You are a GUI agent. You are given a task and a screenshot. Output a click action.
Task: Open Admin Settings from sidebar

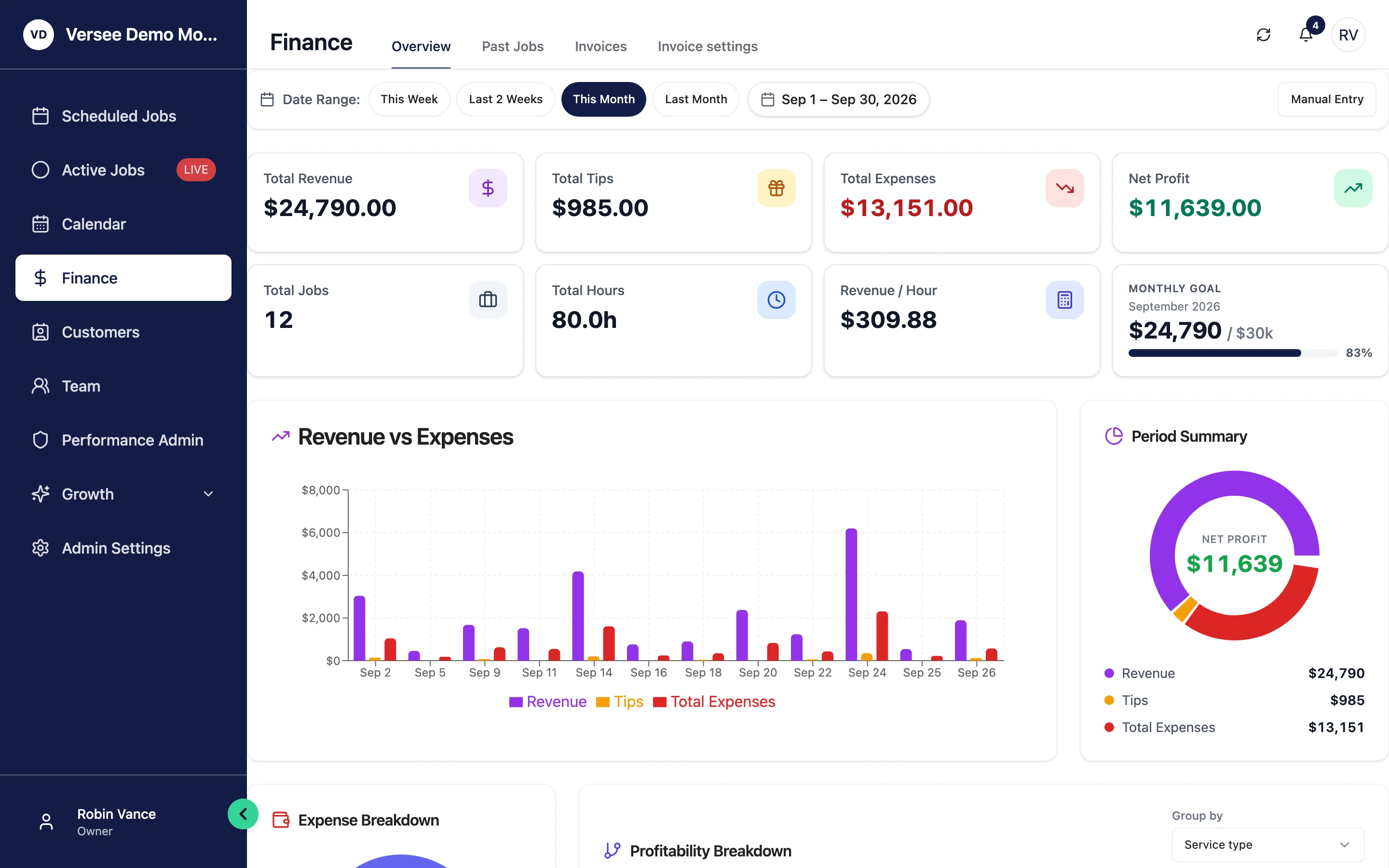123,548
